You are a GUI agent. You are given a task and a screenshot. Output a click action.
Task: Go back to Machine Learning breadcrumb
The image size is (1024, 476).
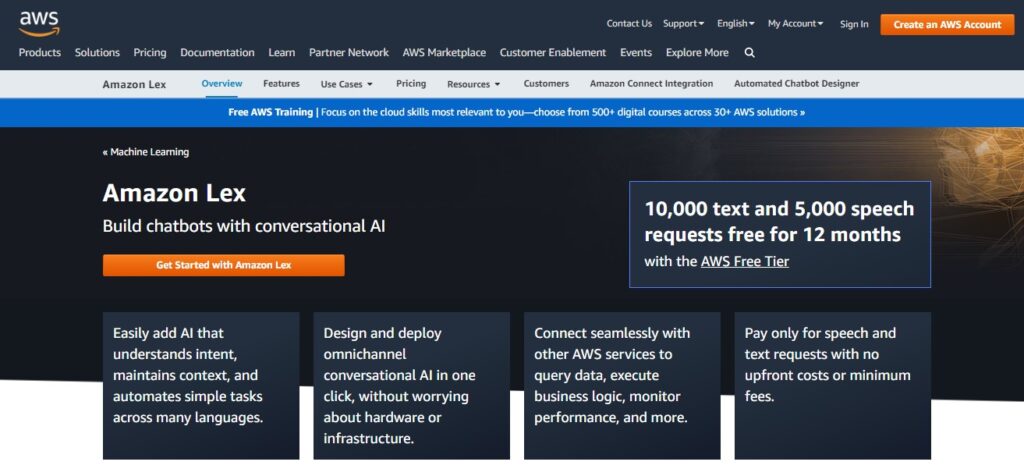pos(146,152)
